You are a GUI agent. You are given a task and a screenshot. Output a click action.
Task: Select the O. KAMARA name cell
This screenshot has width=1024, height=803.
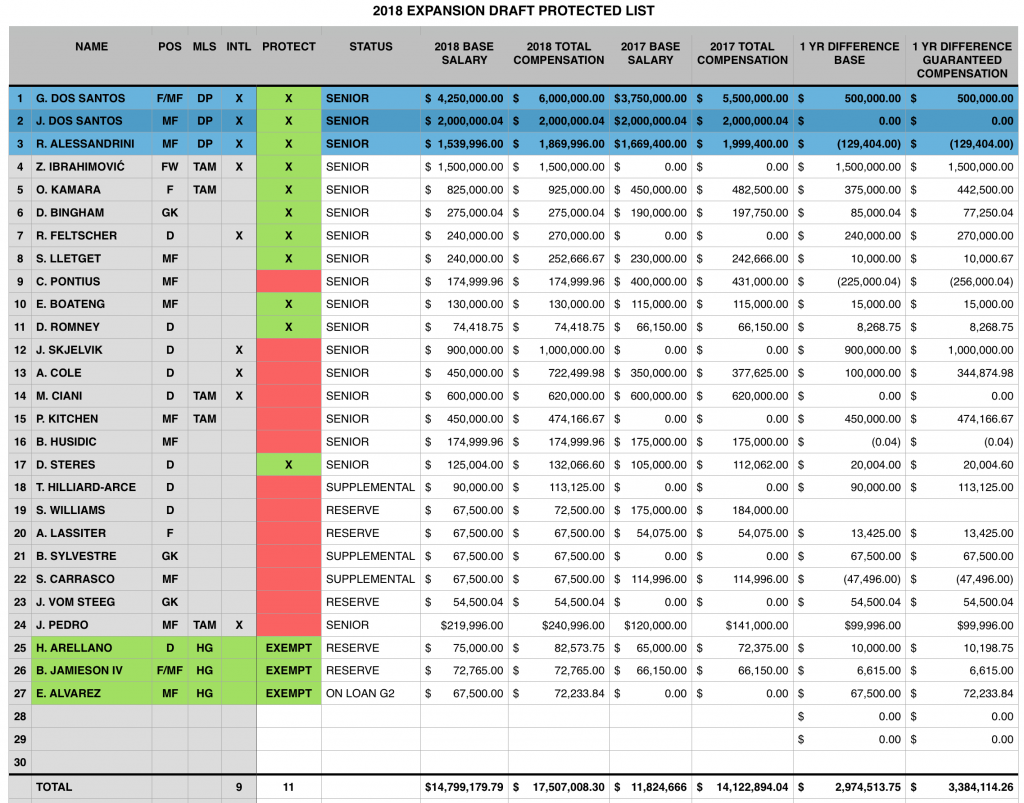pyautogui.click(x=91, y=190)
